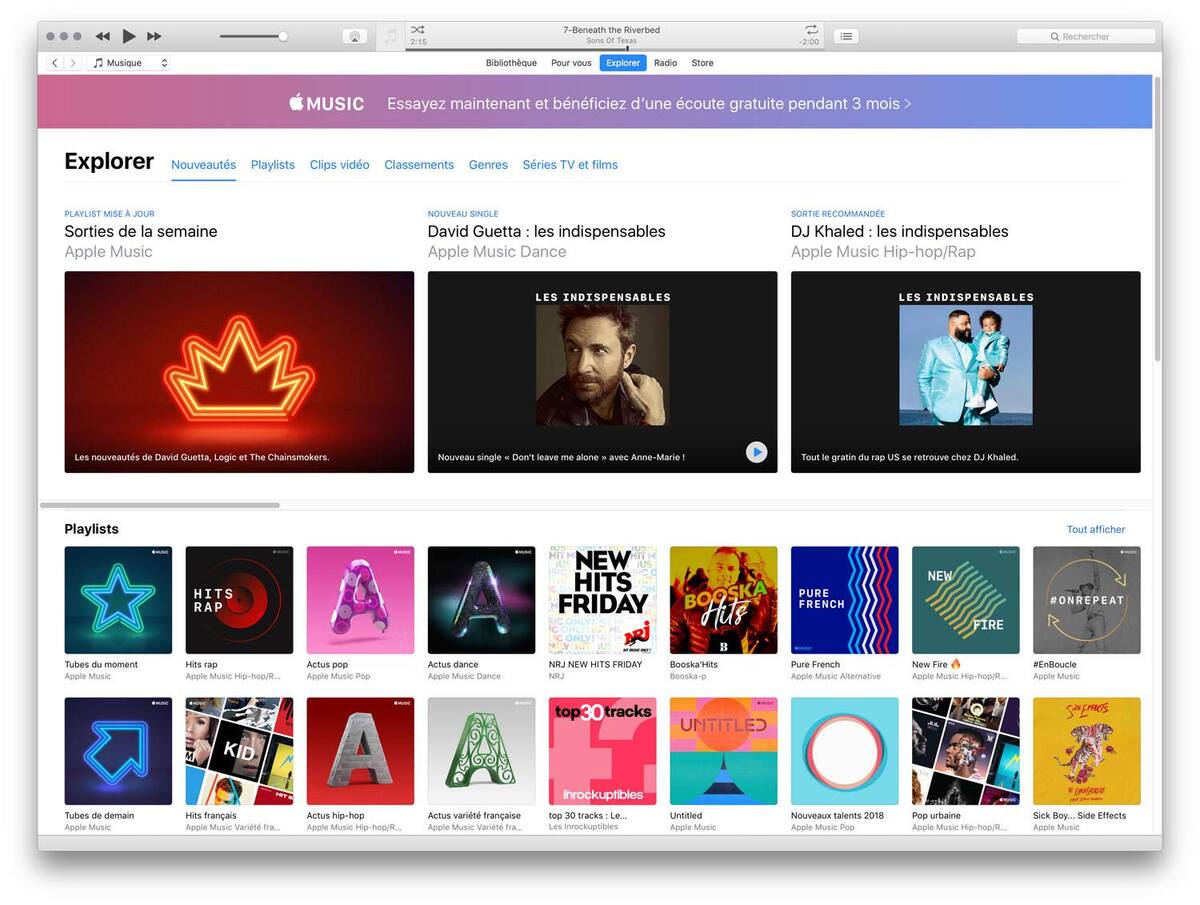Viewport: 1200px width, 905px height.
Task: Open Séries TV et films section
Action: (570, 165)
